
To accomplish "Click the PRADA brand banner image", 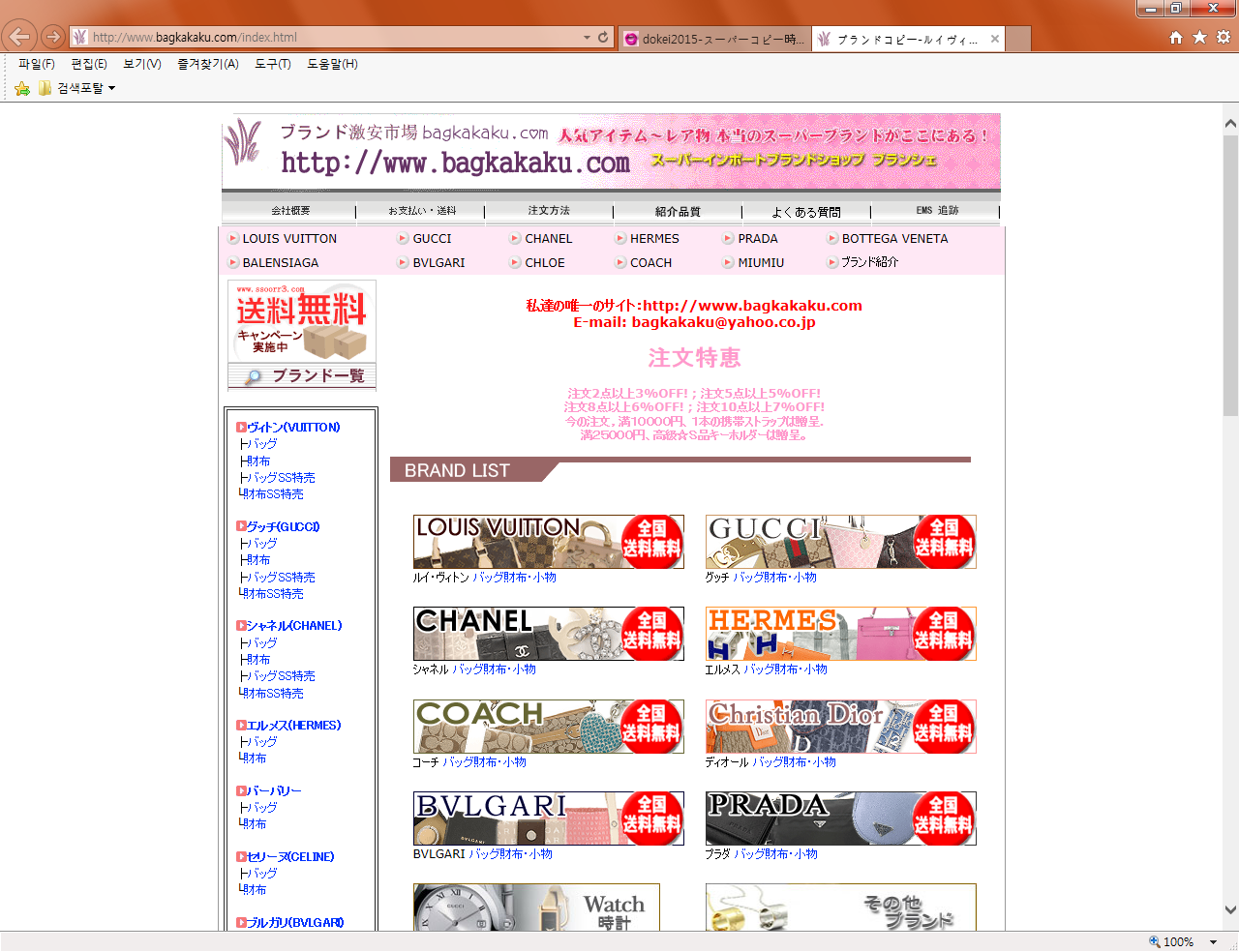I will coord(841,818).
